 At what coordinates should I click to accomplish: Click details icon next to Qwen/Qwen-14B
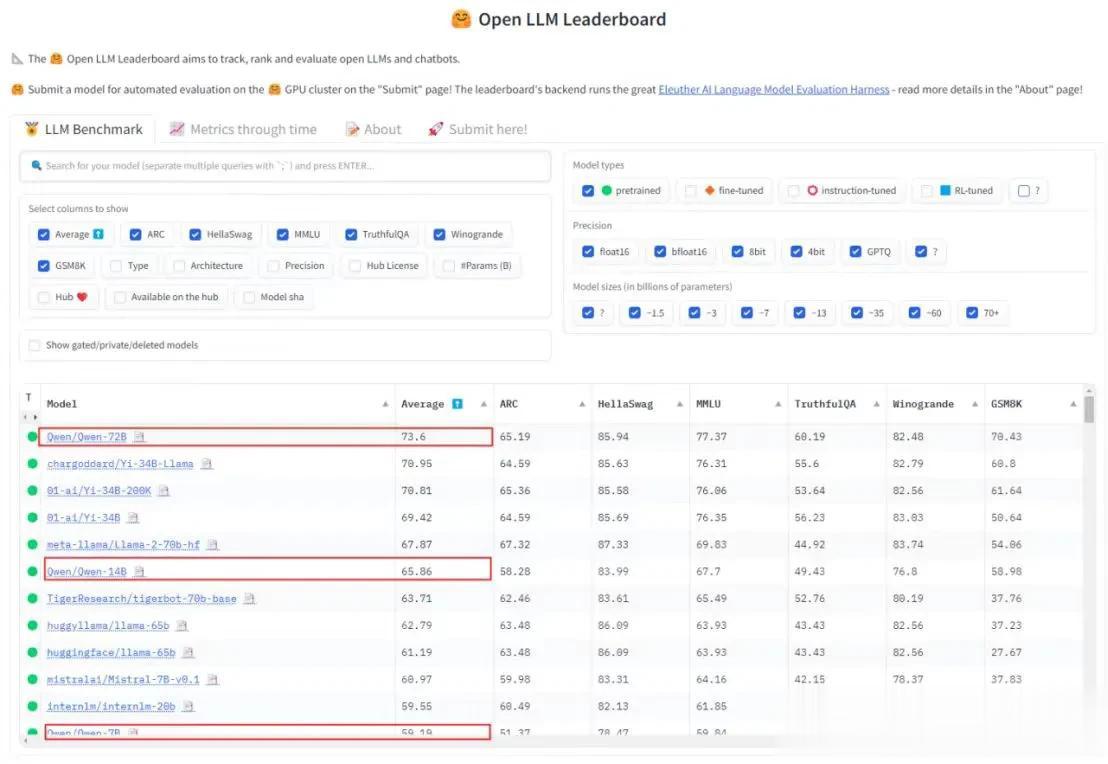point(139,572)
